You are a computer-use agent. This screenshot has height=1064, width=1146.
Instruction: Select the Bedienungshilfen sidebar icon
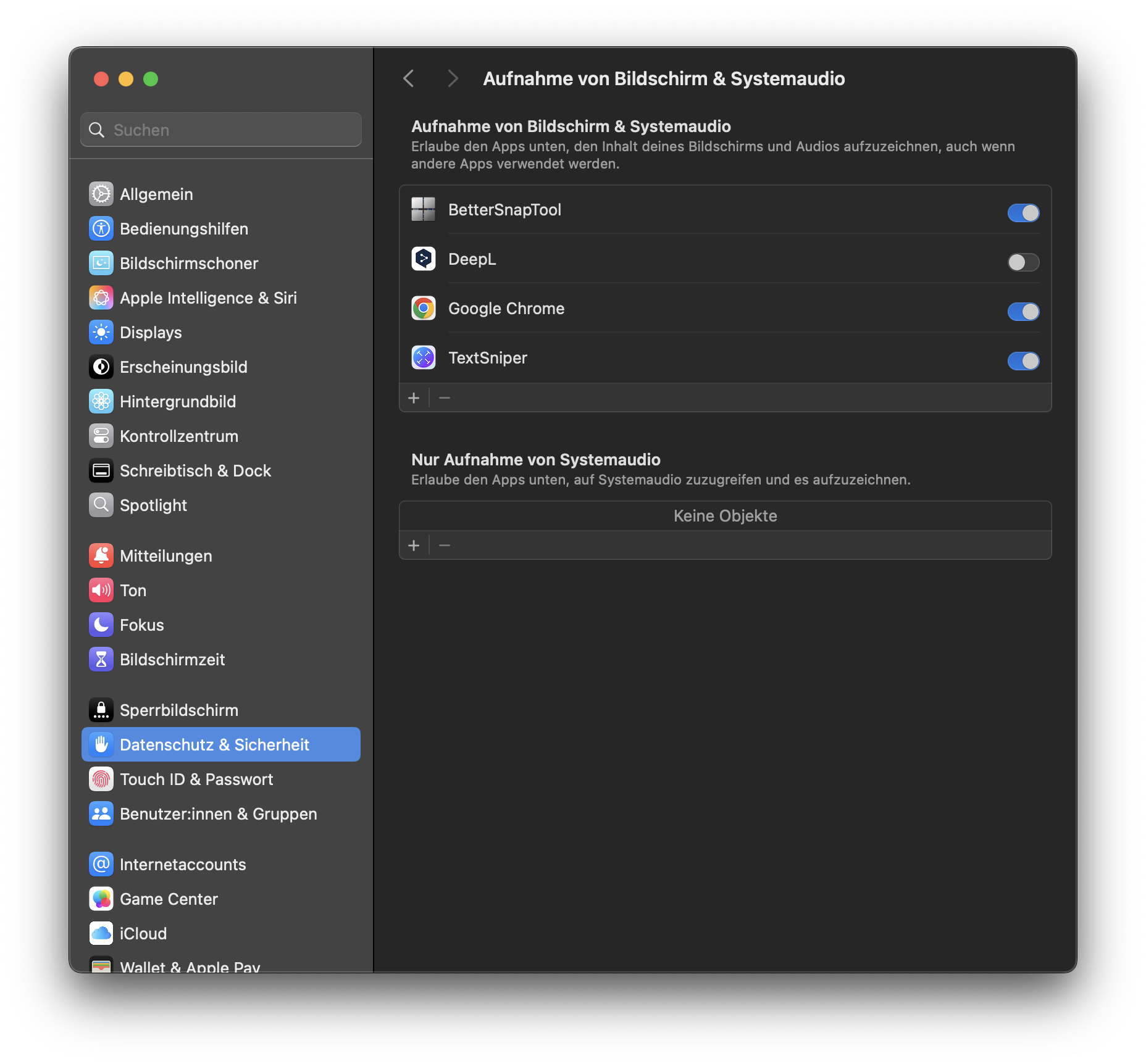(x=101, y=228)
